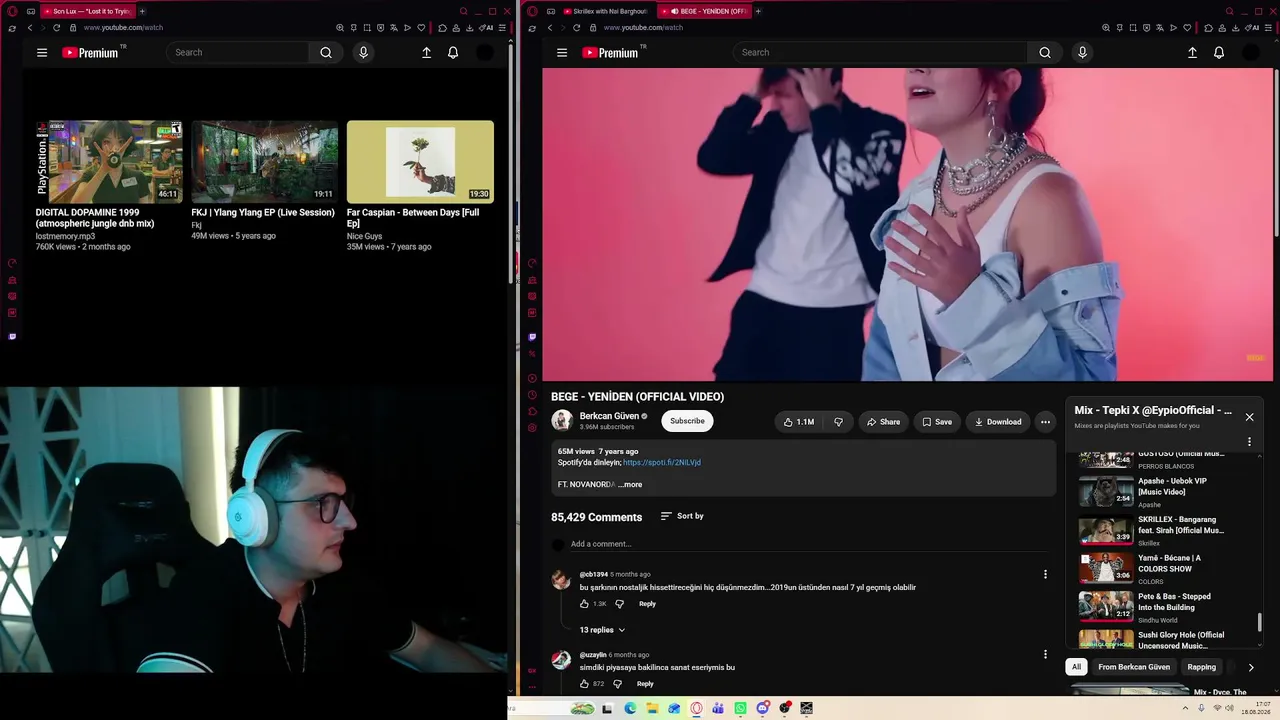Open notifications bell in right YouTube window

pyautogui.click(x=1219, y=52)
